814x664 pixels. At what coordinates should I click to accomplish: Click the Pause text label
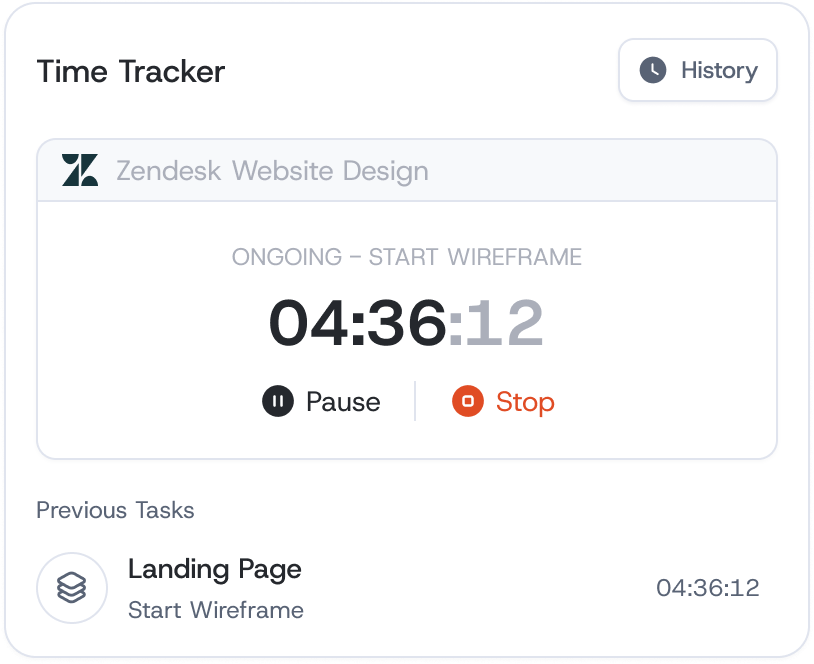[343, 402]
